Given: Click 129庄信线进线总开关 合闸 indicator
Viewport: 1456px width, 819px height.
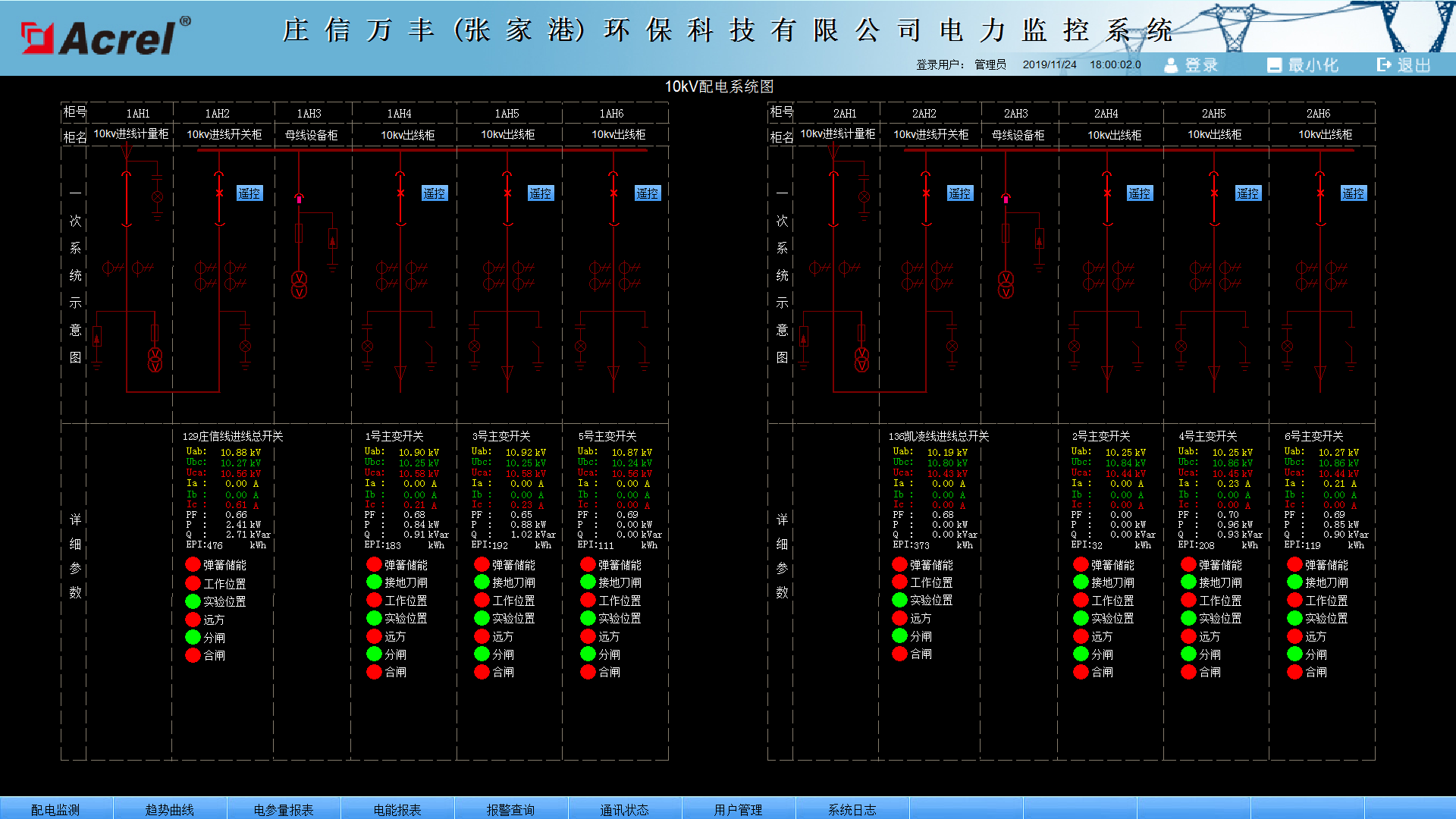Looking at the screenshot, I should [193, 654].
